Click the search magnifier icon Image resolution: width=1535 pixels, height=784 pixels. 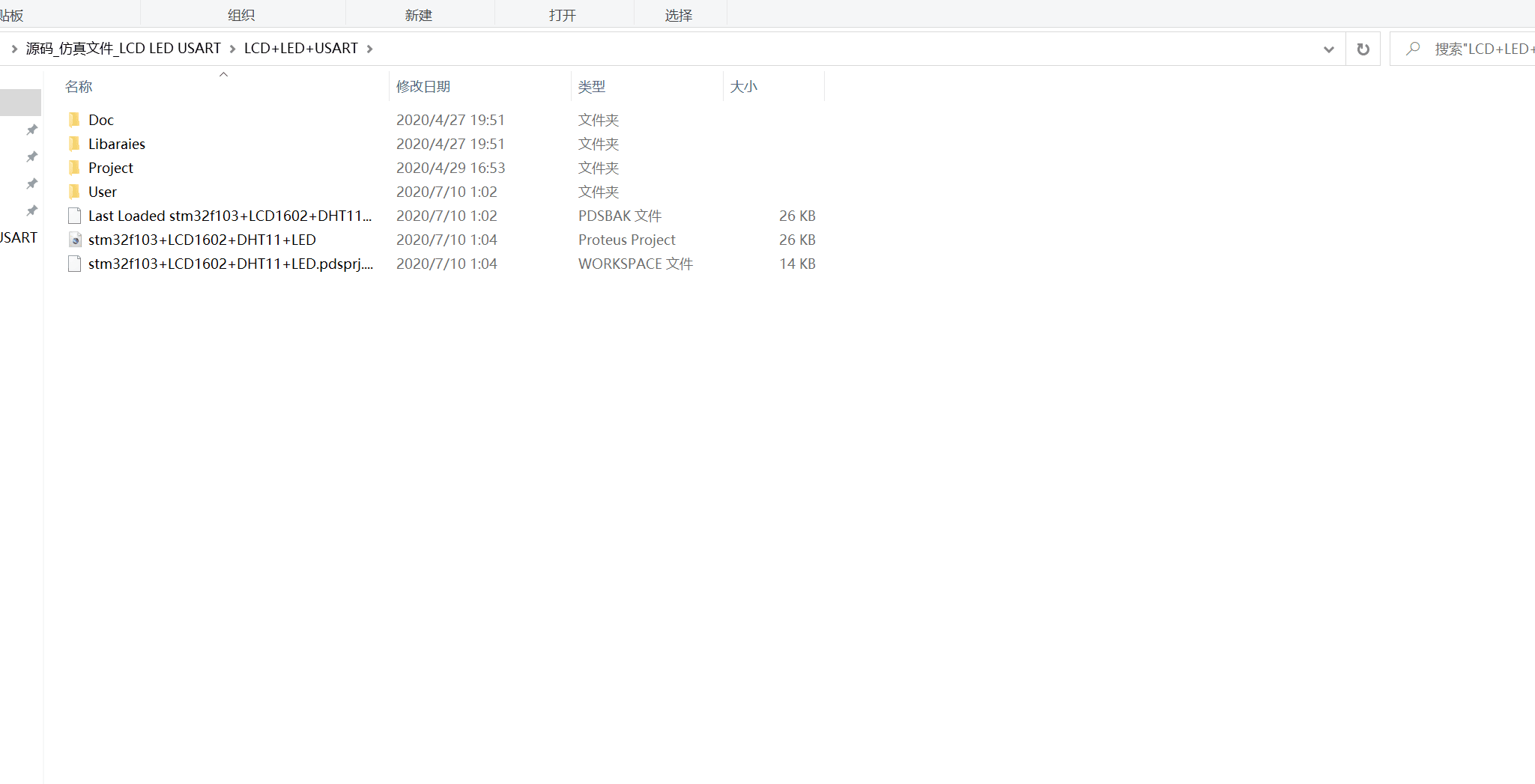pyautogui.click(x=1414, y=48)
